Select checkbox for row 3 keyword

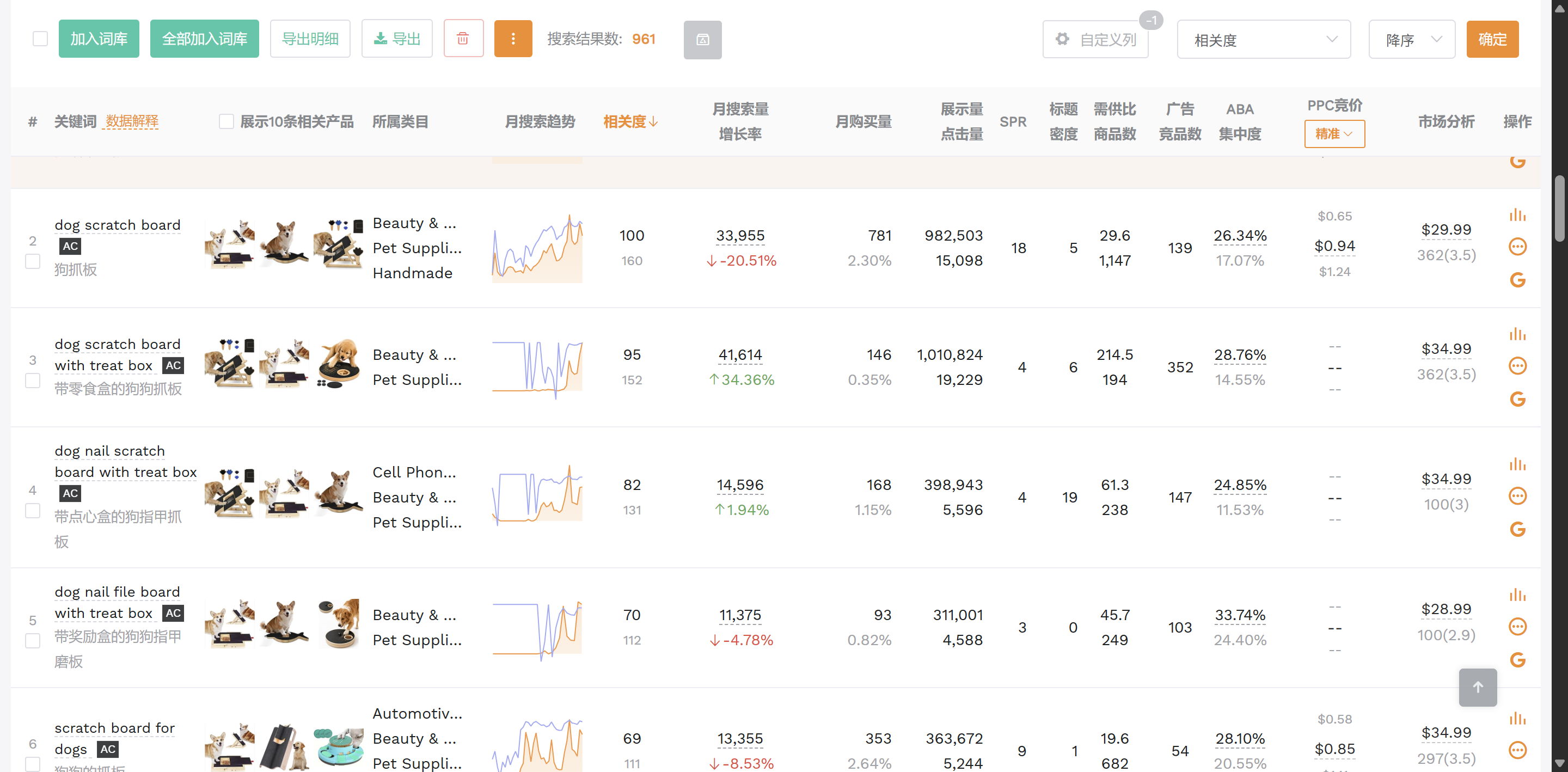33,381
